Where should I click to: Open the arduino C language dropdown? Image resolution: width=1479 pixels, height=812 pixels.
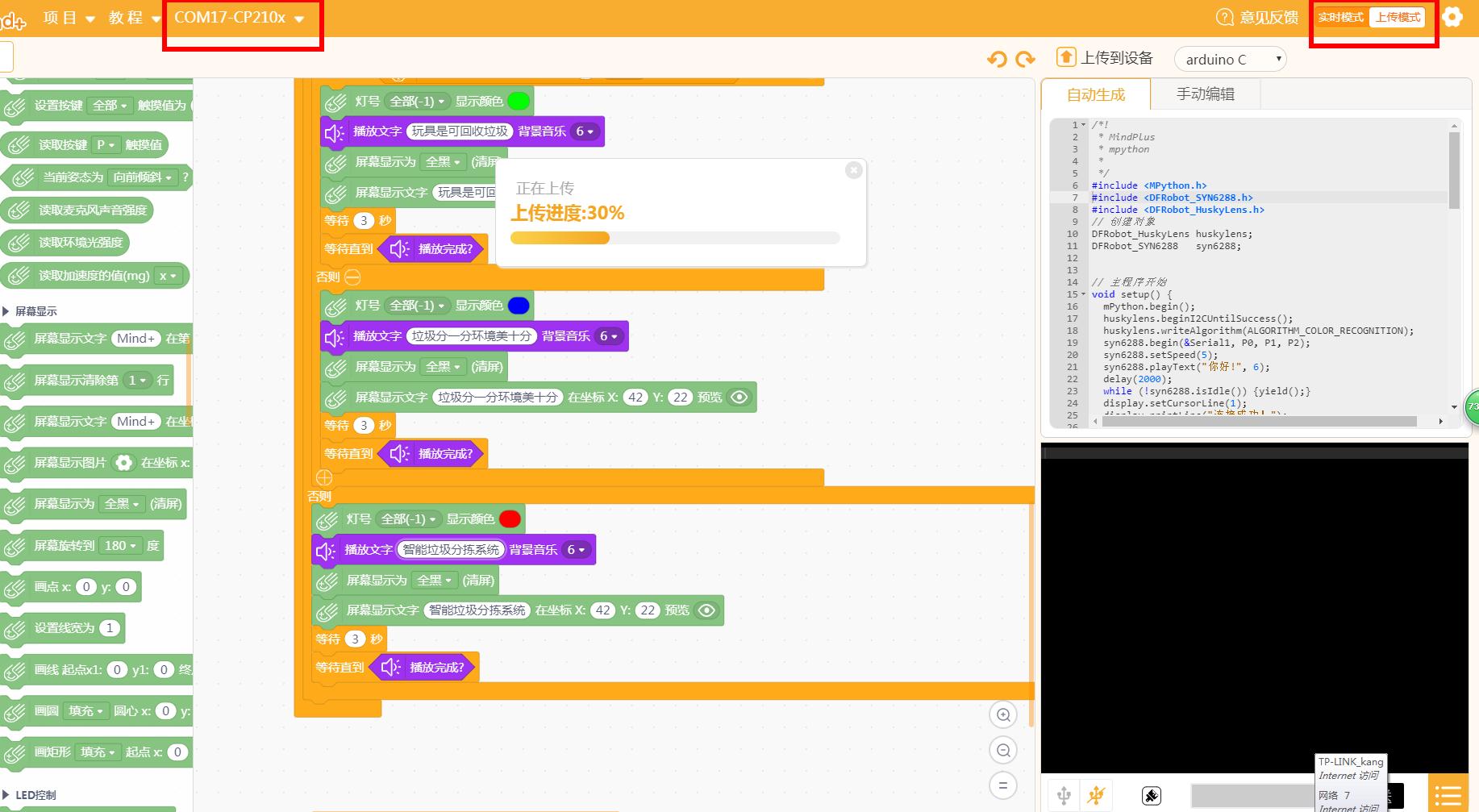1230,59
